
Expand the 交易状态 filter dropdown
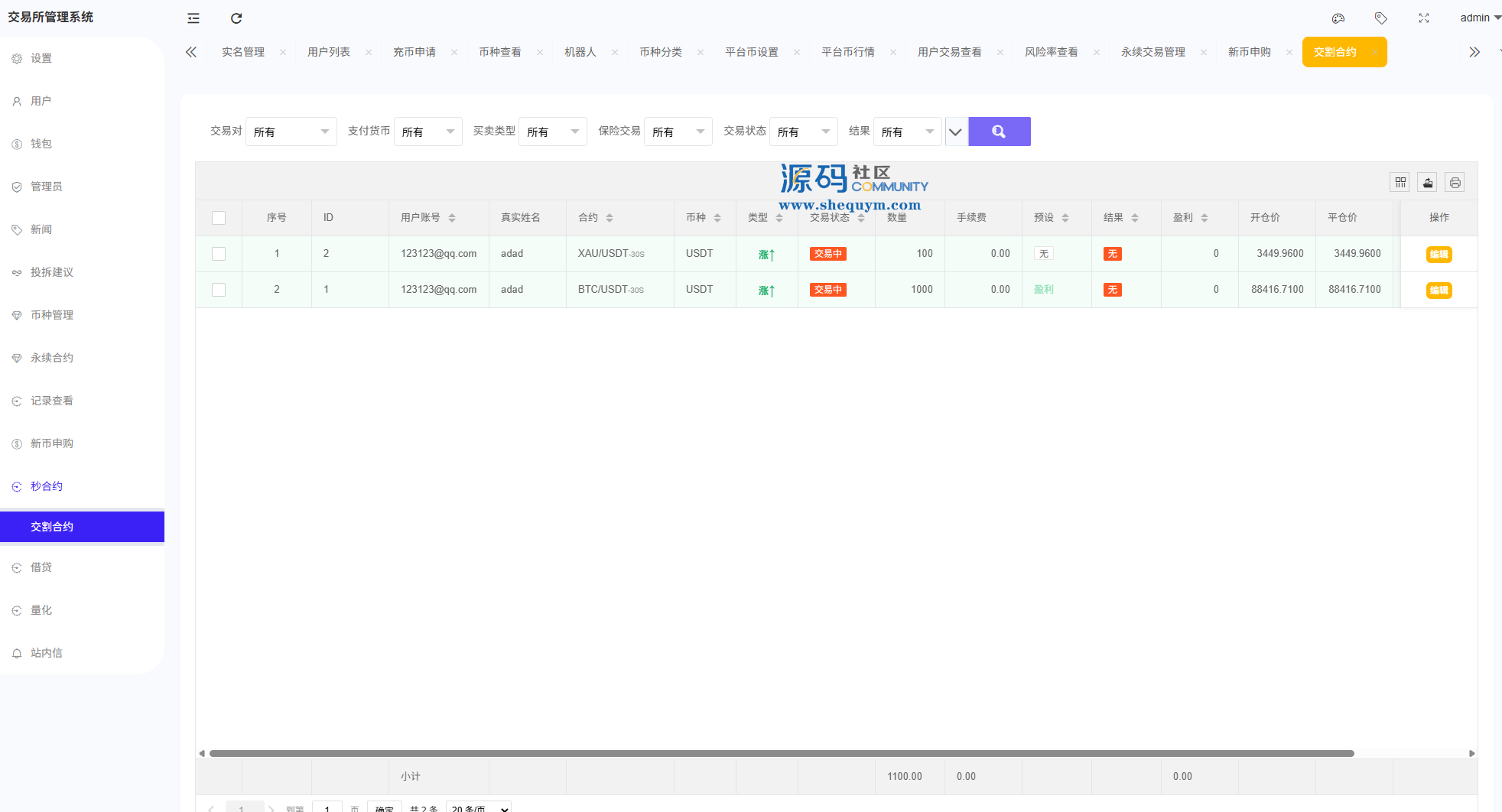click(803, 132)
